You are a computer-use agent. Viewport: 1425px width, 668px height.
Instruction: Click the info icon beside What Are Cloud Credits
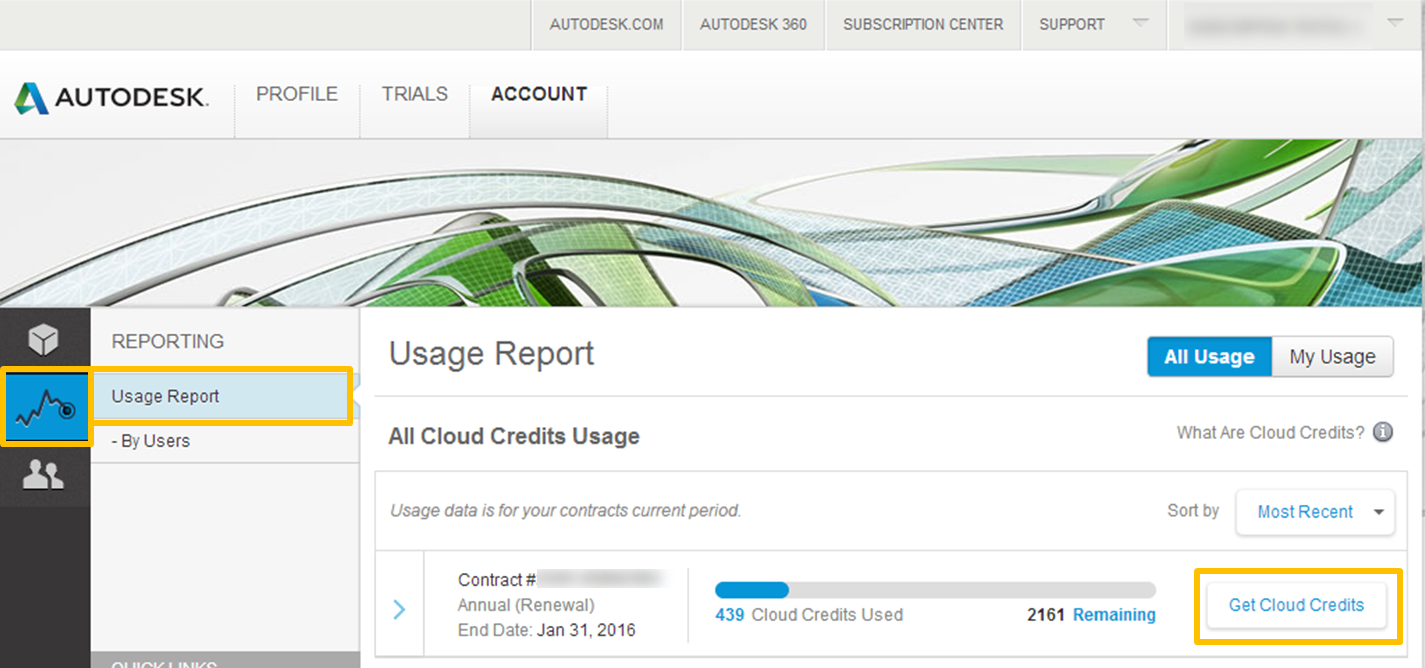[x=1383, y=432]
